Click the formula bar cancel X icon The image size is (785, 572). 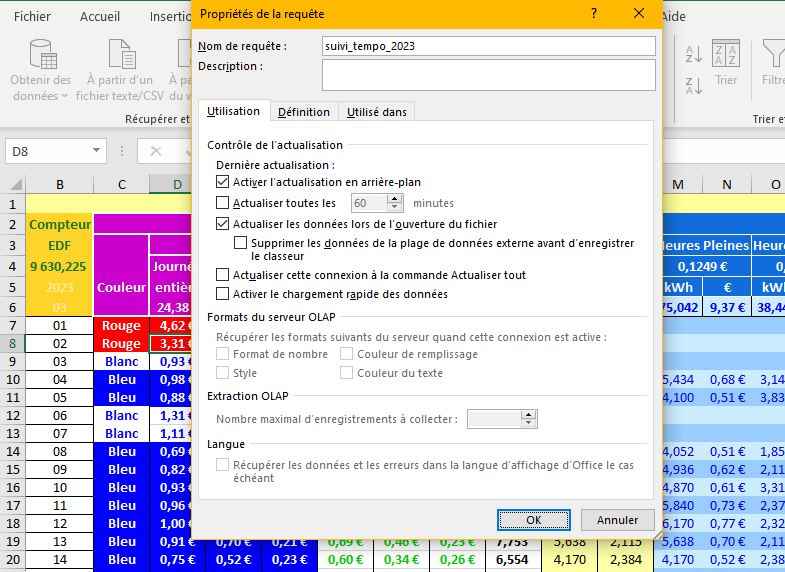click(x=156, y=151)
